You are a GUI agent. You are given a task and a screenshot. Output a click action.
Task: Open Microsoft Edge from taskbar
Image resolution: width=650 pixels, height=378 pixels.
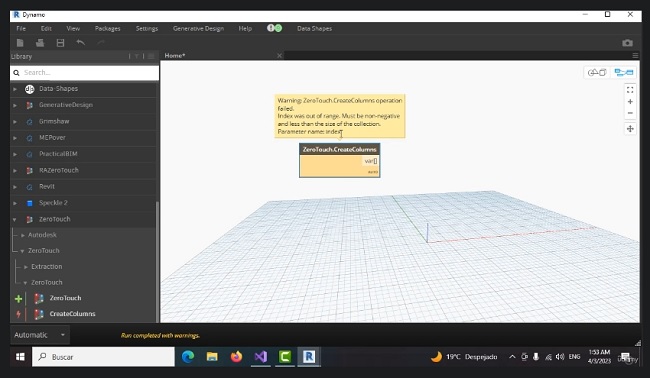188,356
